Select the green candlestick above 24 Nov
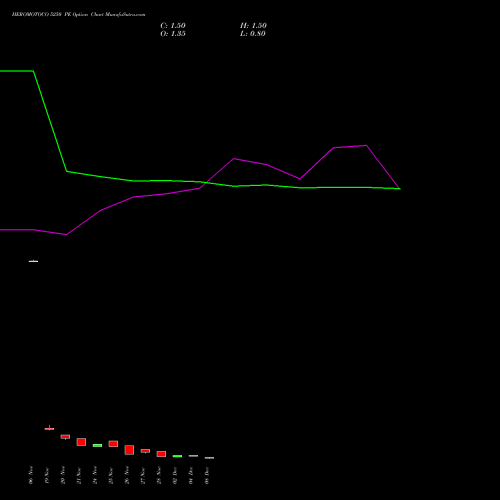The width and height of the screenshot is (500, 500). (x=97, y=445)
